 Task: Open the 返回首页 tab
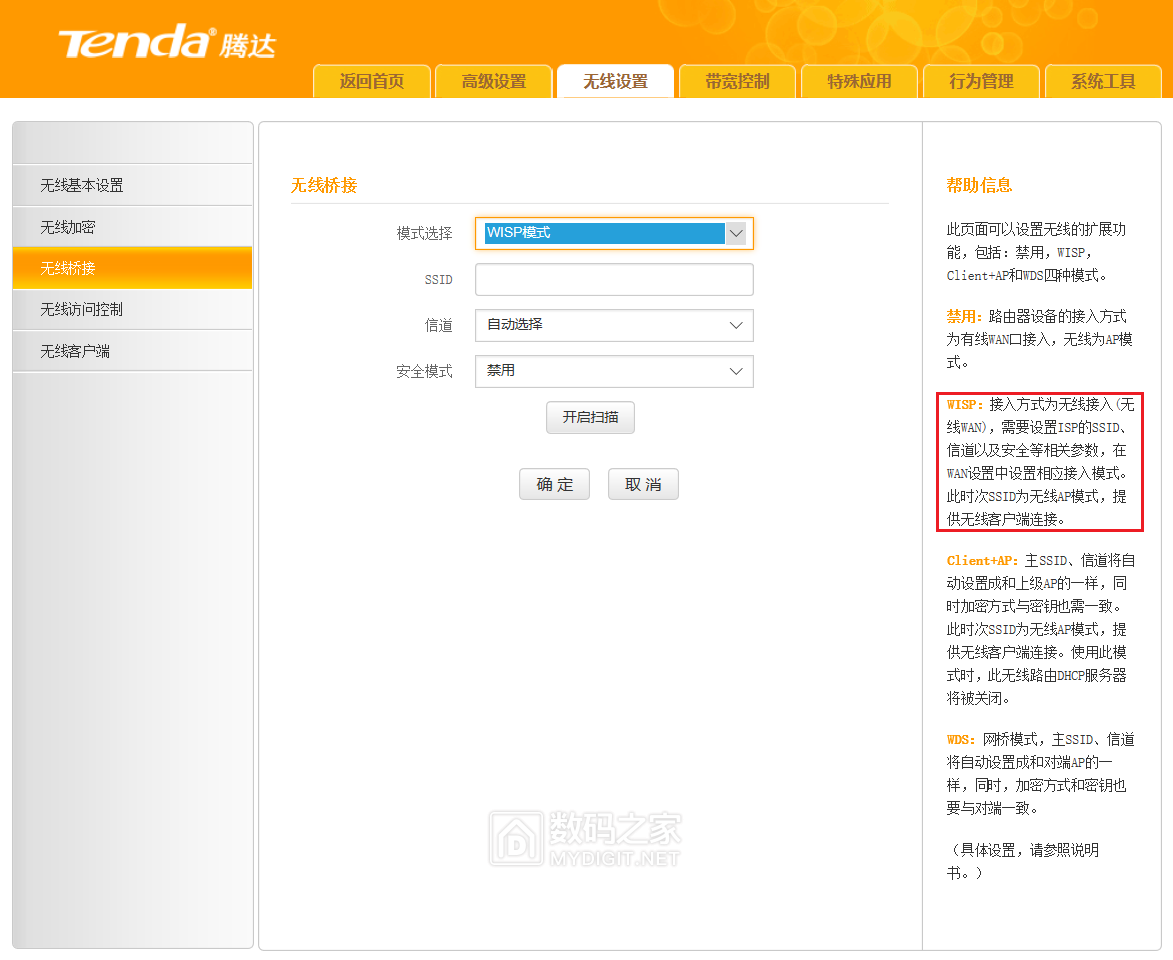click(372, 81)
